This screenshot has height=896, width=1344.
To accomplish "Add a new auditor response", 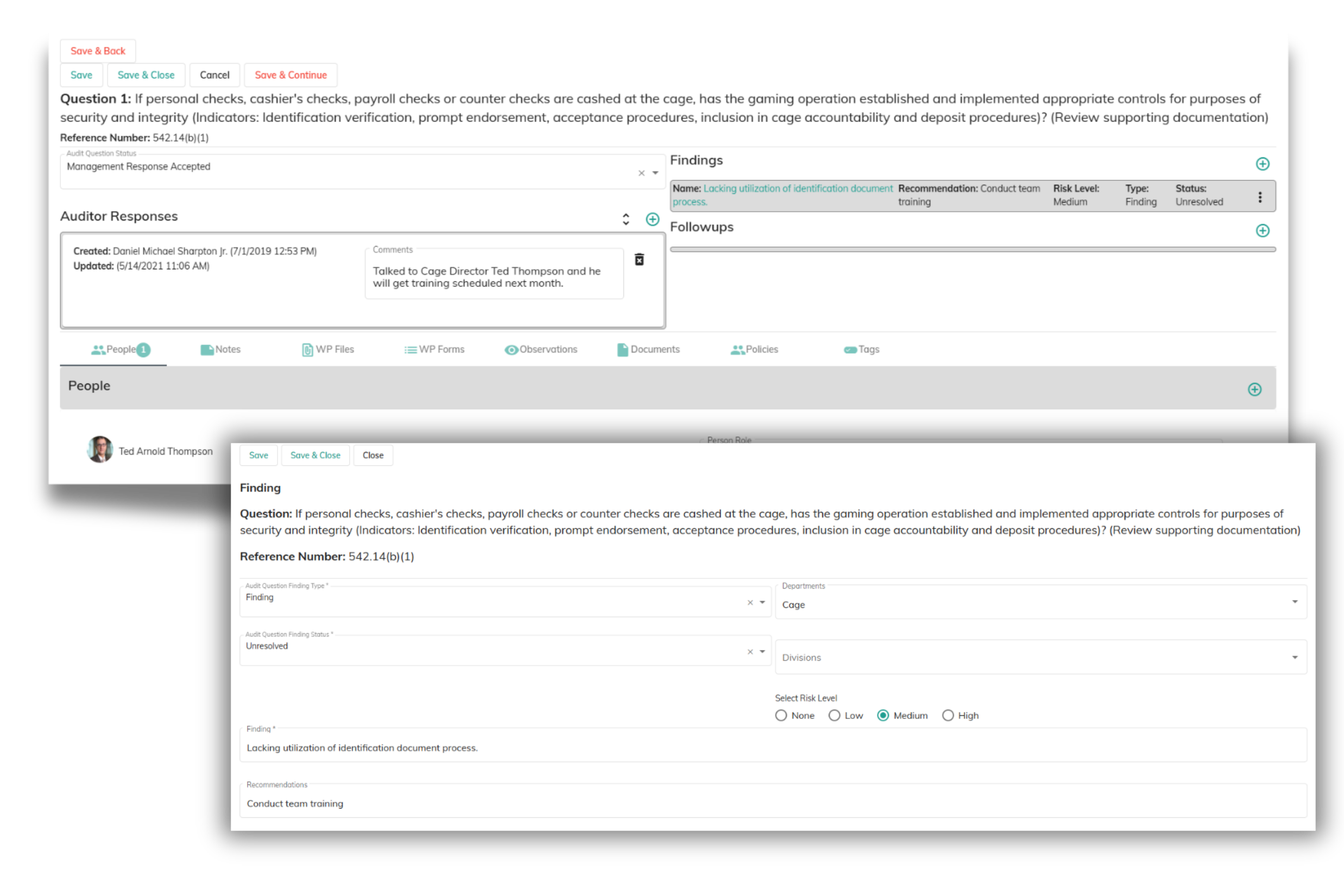I will pos(652,219).
